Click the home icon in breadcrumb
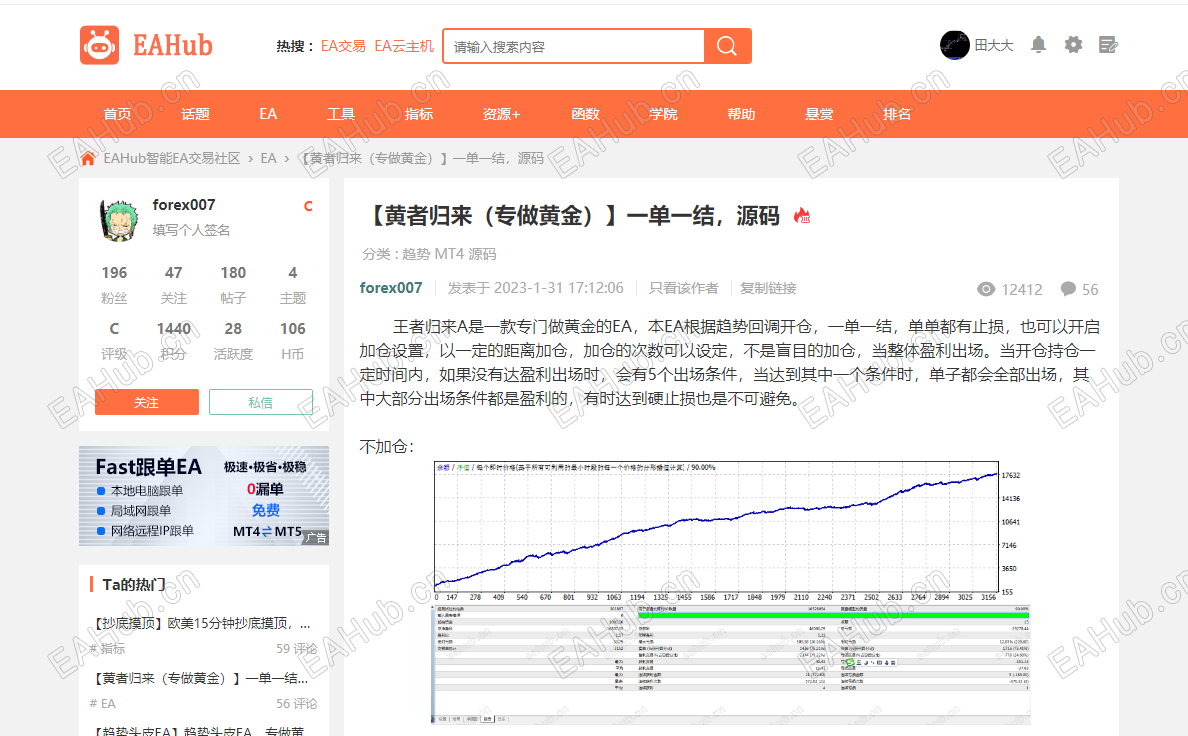 tap(88, 158)
